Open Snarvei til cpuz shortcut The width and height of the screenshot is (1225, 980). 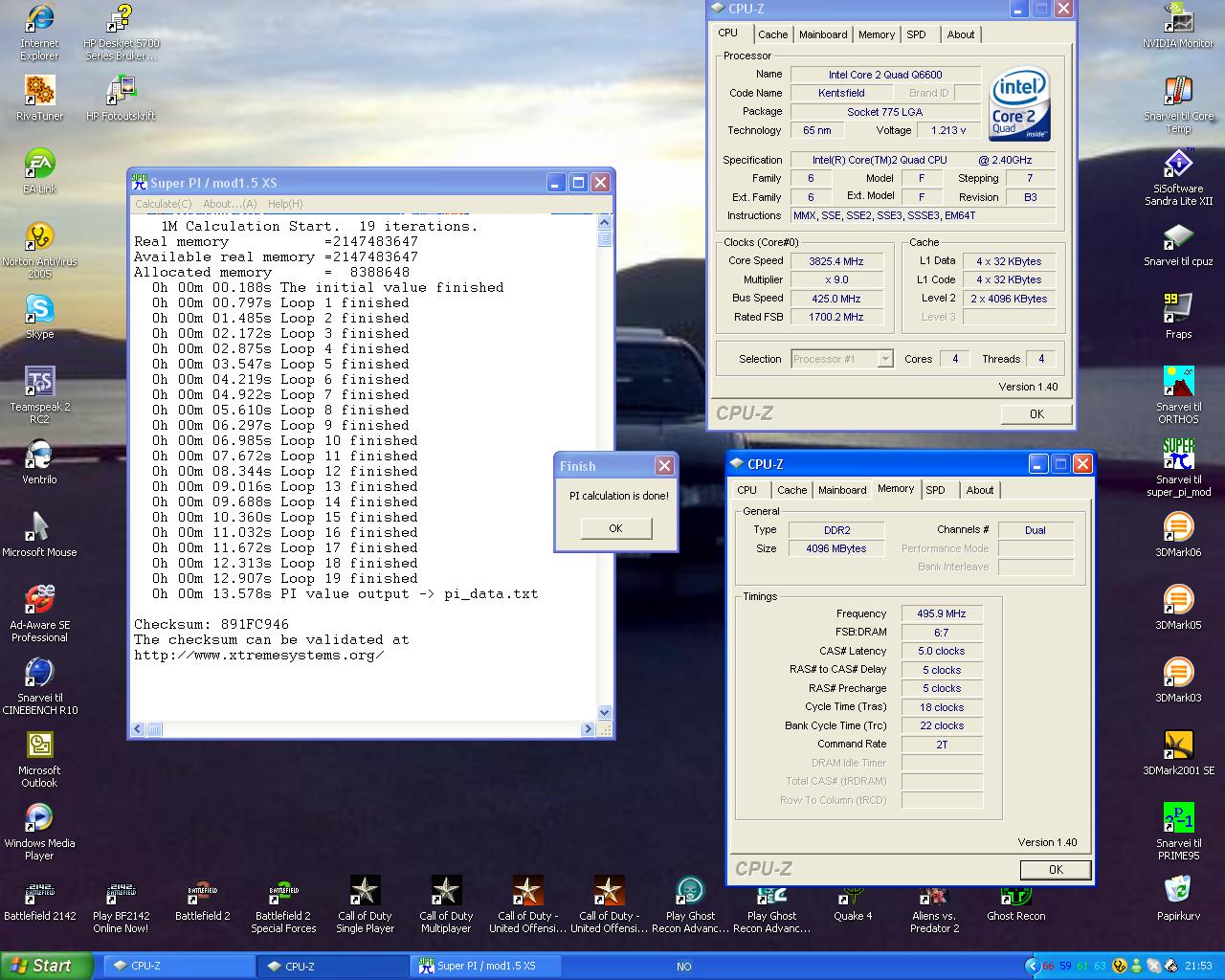click(1178, 243)
